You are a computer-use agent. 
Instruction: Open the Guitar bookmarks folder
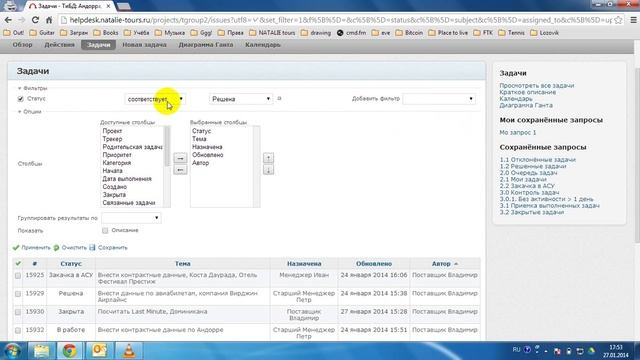[42, 33]
